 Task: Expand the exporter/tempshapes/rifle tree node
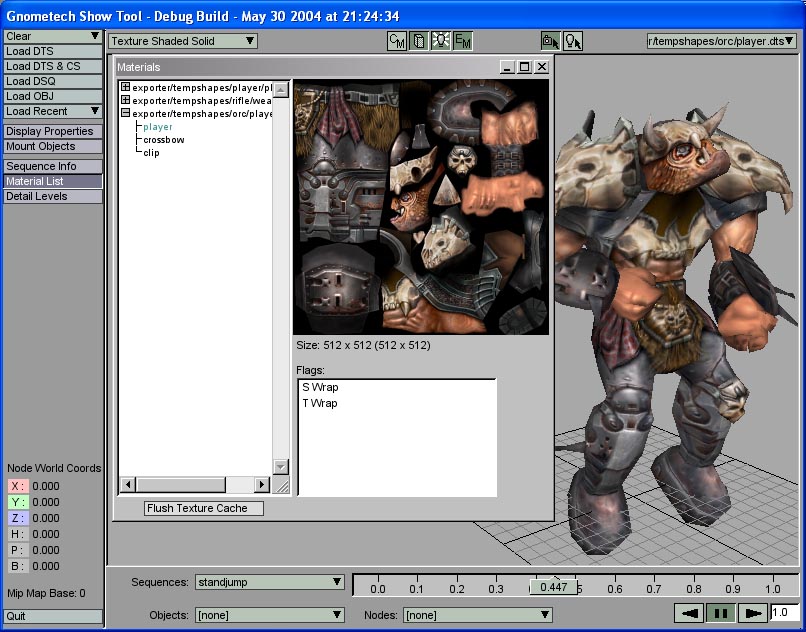pos(125,100)
